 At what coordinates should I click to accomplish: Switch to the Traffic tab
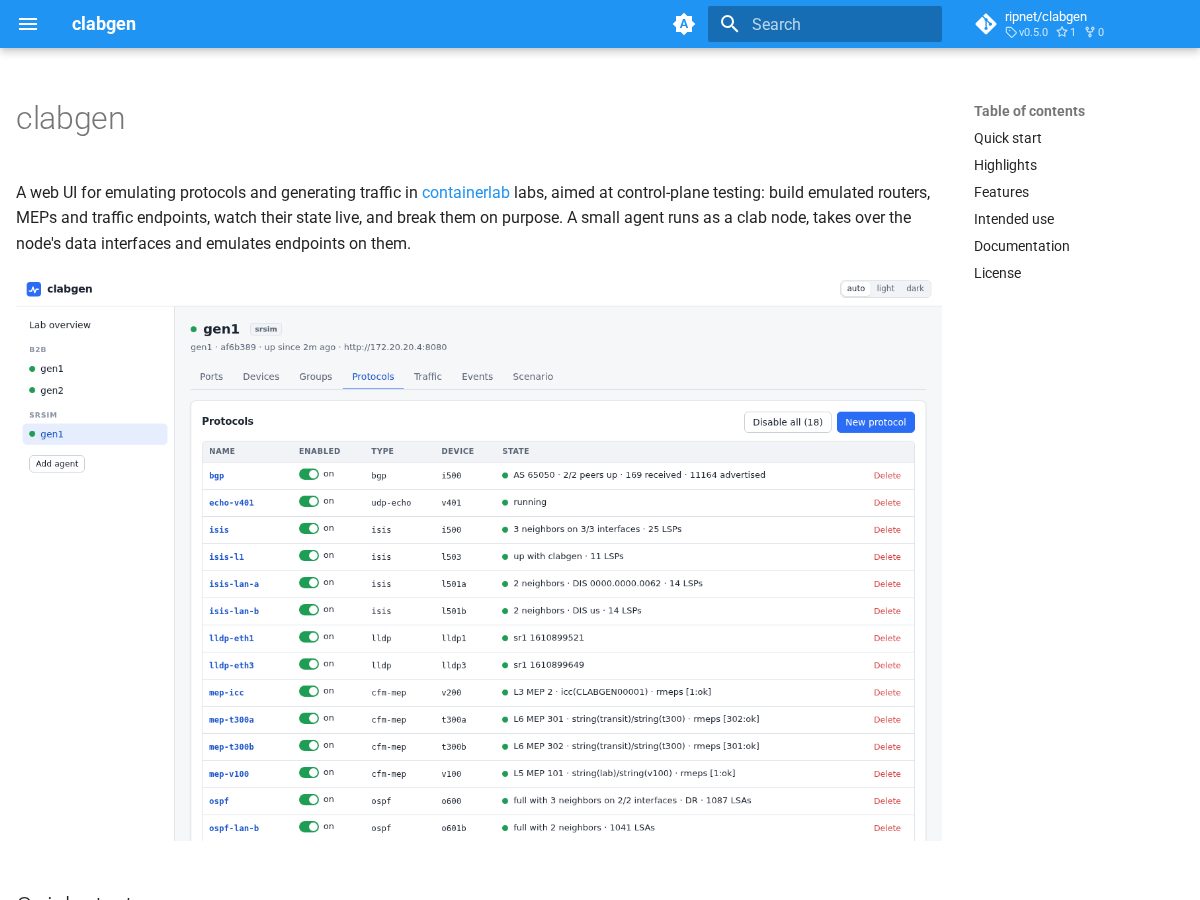click(x=428, y=377)
